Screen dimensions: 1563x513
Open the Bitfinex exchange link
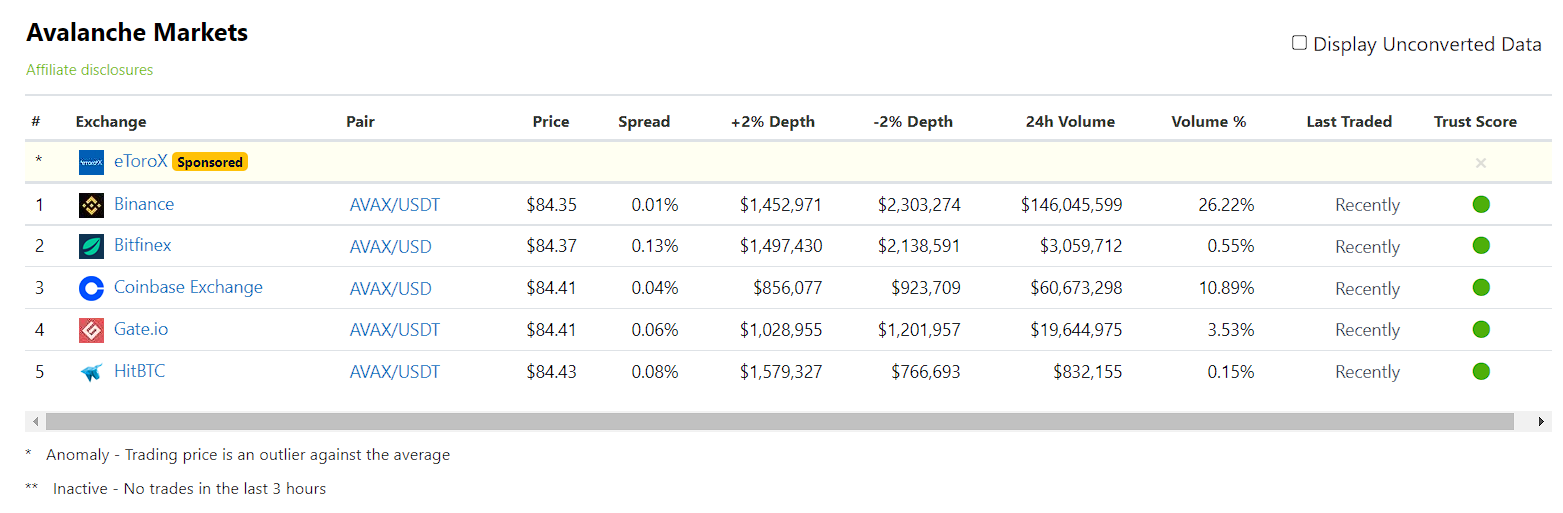143,245
